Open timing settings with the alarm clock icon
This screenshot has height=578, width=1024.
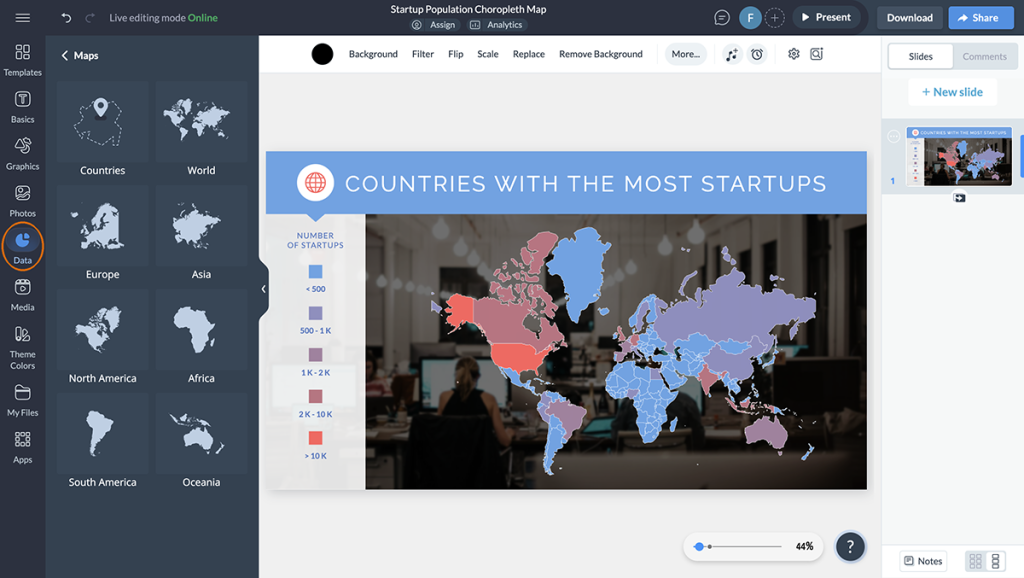757,54
